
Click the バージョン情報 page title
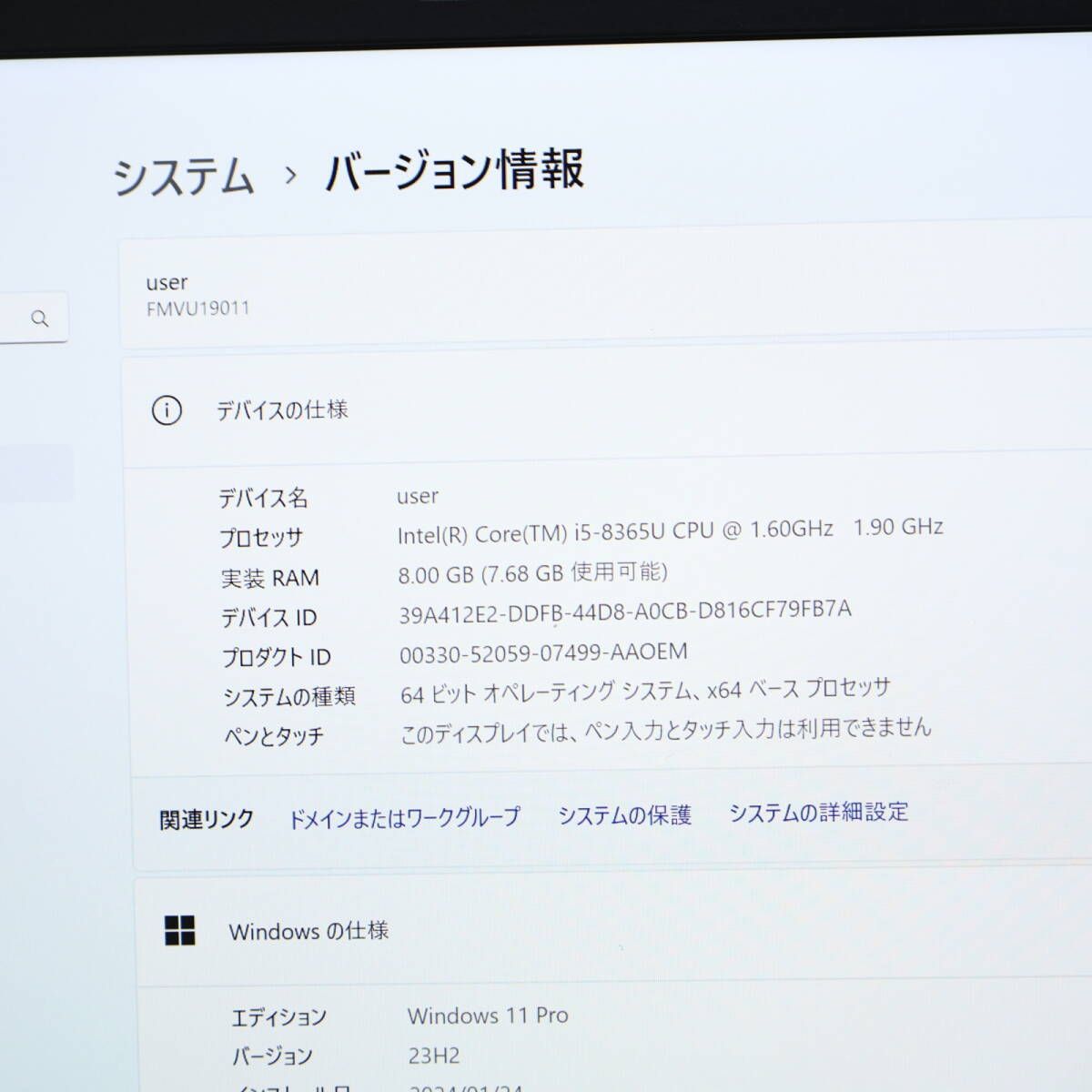click(x=454, y=170)
